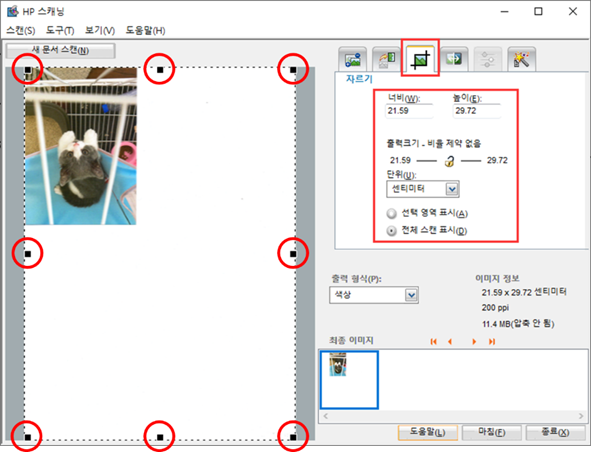Open the 도구(T) menu
The image size is (591, 452).
pos(60,31)
